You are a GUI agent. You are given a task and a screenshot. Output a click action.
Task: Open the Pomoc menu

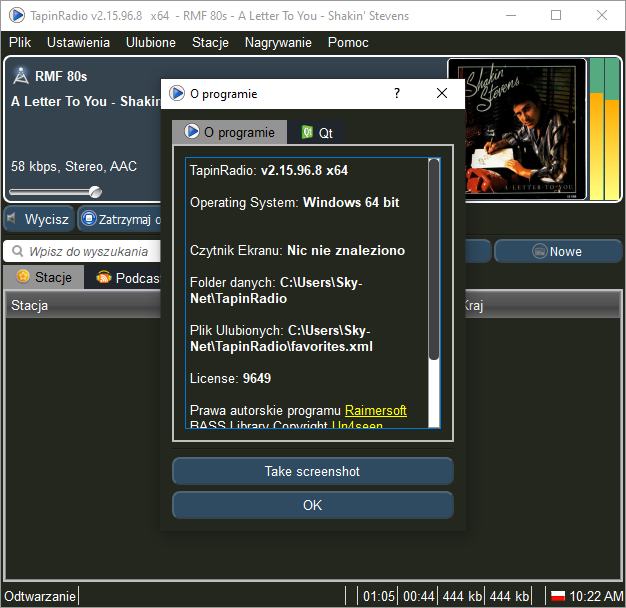click(348, 42)
